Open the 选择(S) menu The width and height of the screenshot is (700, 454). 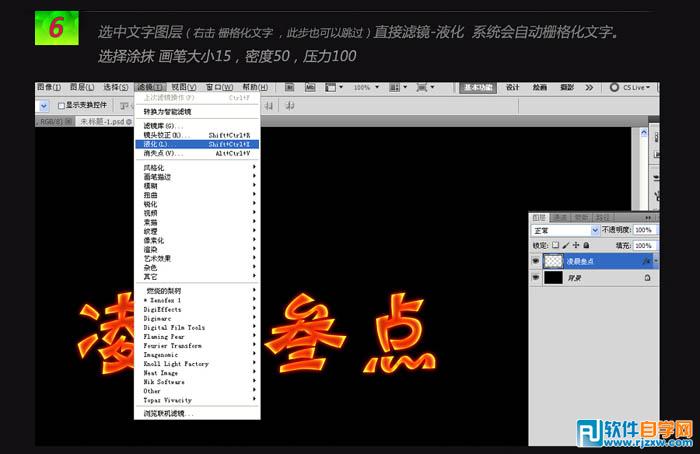coord(116,87)
